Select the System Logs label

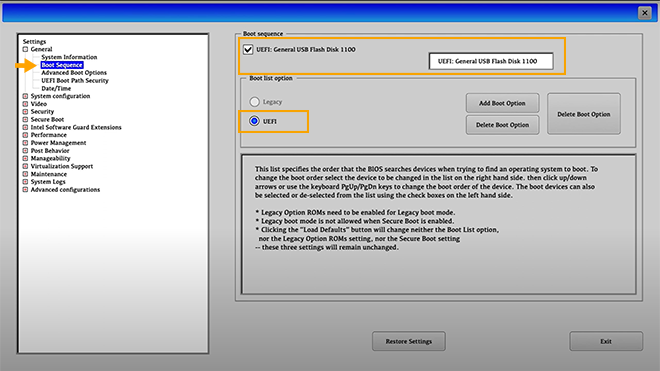(48, 181)
